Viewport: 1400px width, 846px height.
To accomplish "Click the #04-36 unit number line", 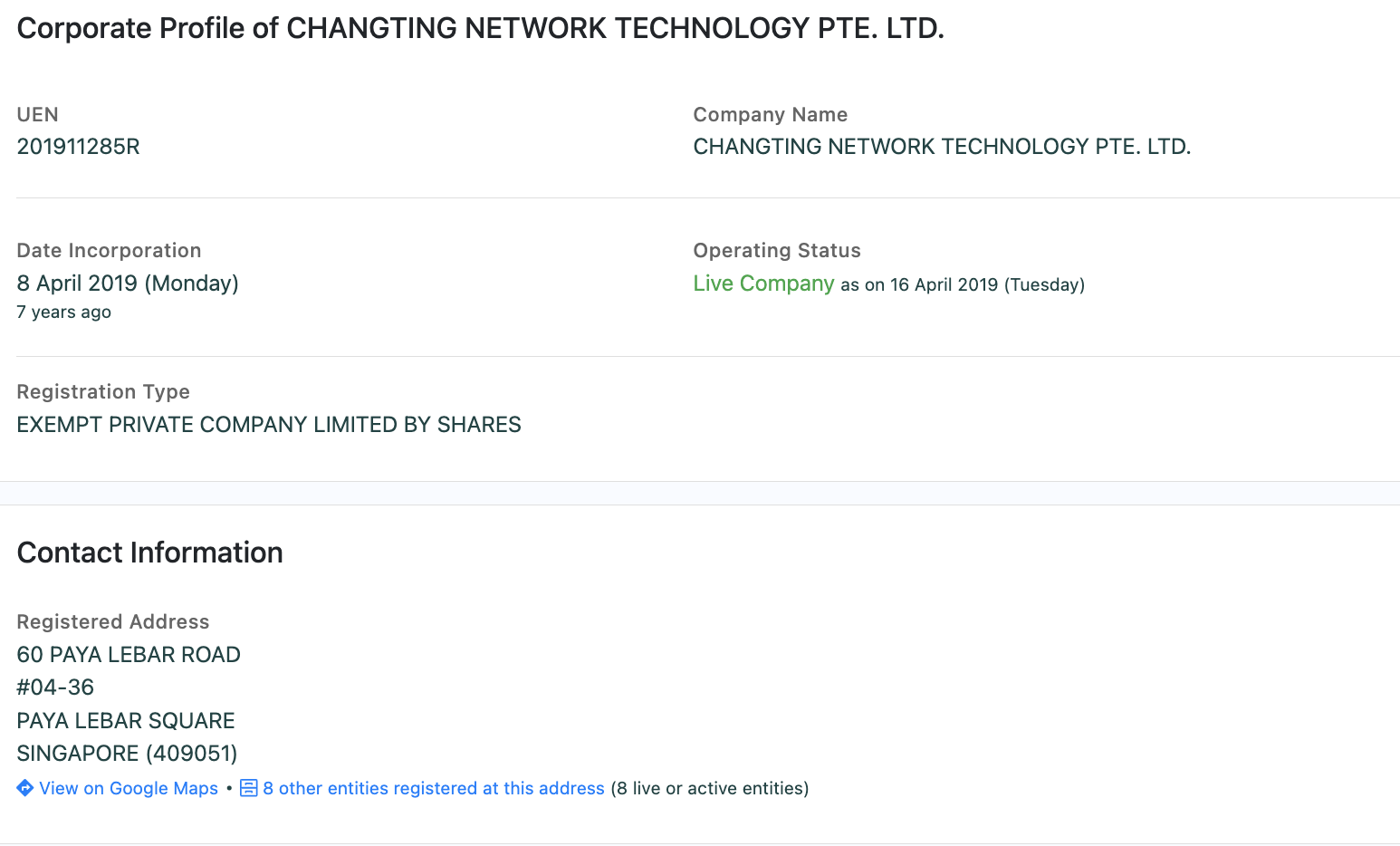I will (x=55, y=687).
